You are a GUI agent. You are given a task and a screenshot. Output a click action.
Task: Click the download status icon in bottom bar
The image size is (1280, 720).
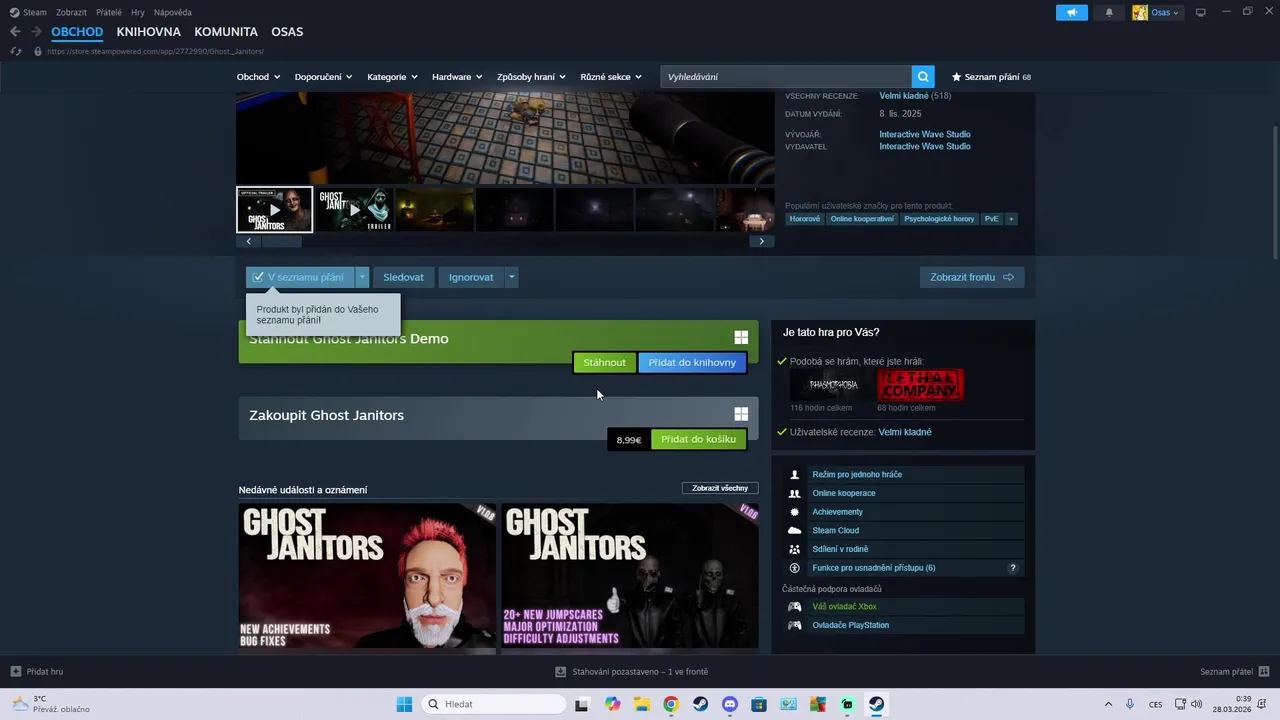click(x=561, y=672)
